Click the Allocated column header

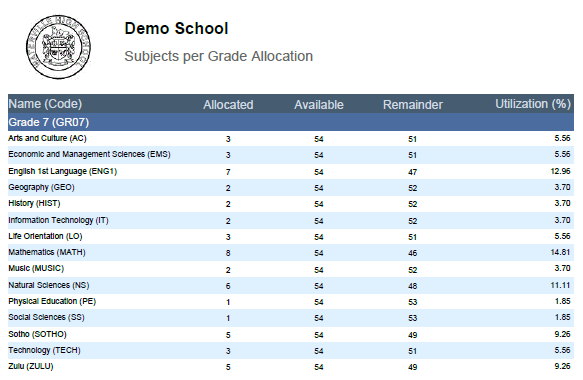coord(228,104)
